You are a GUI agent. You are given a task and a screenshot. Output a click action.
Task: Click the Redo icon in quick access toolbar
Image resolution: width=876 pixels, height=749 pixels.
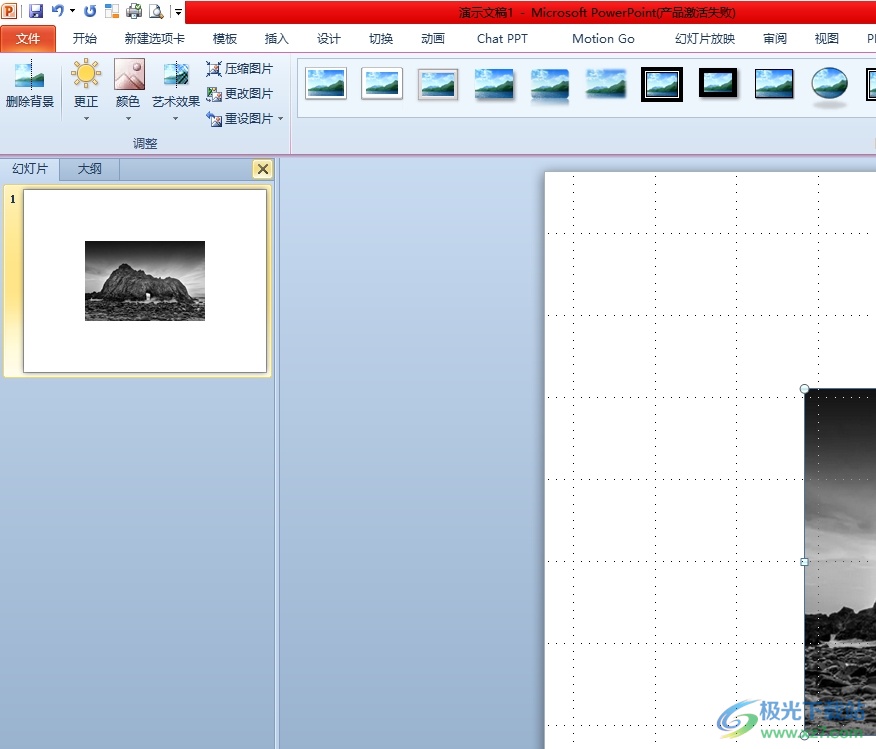[90, 11]
